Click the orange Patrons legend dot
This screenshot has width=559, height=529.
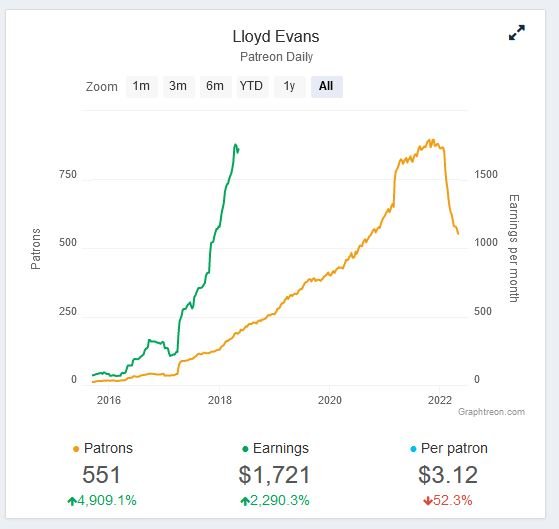click(x=76, y=449)
